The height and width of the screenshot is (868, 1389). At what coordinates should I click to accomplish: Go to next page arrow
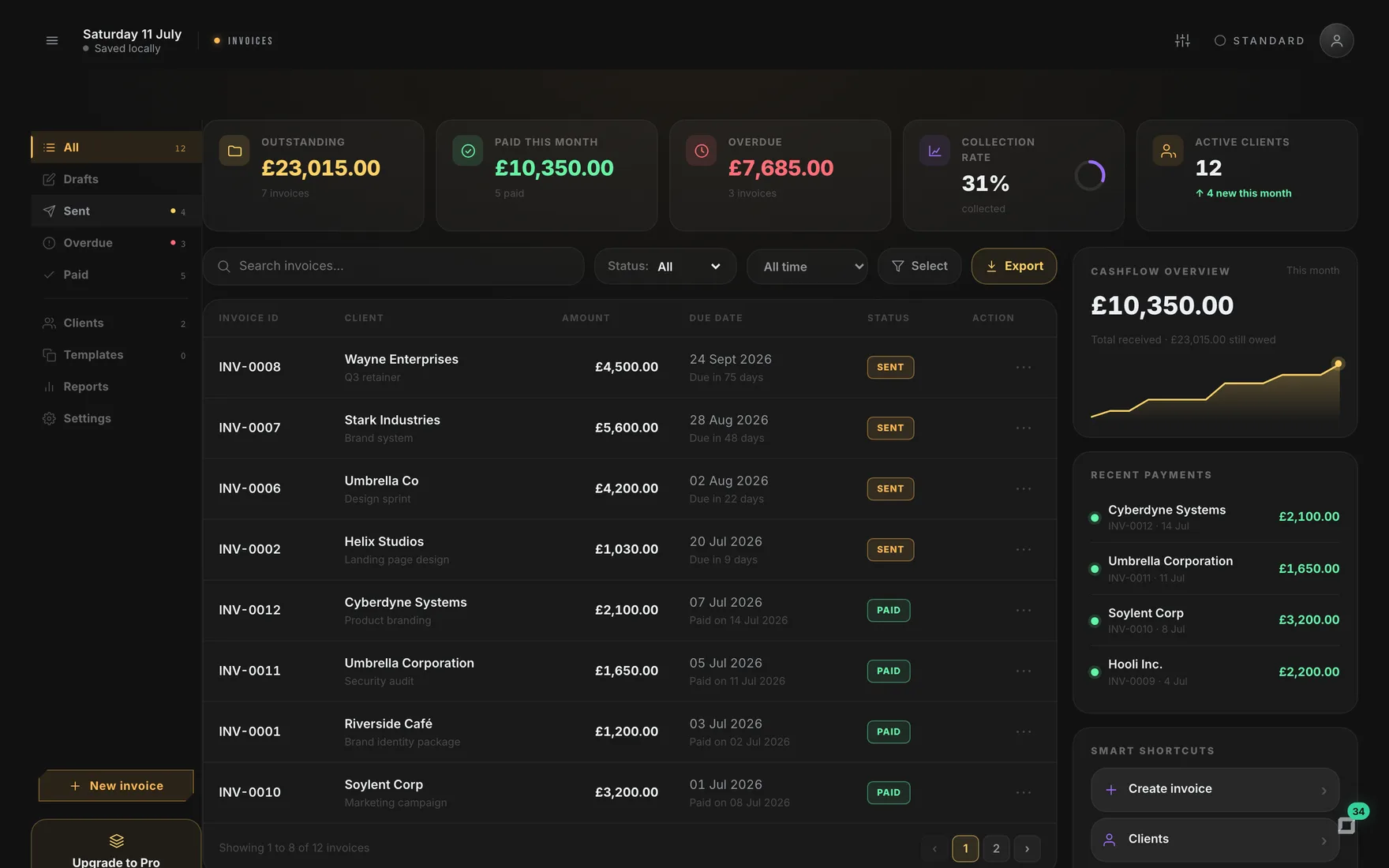point(1027,848)
